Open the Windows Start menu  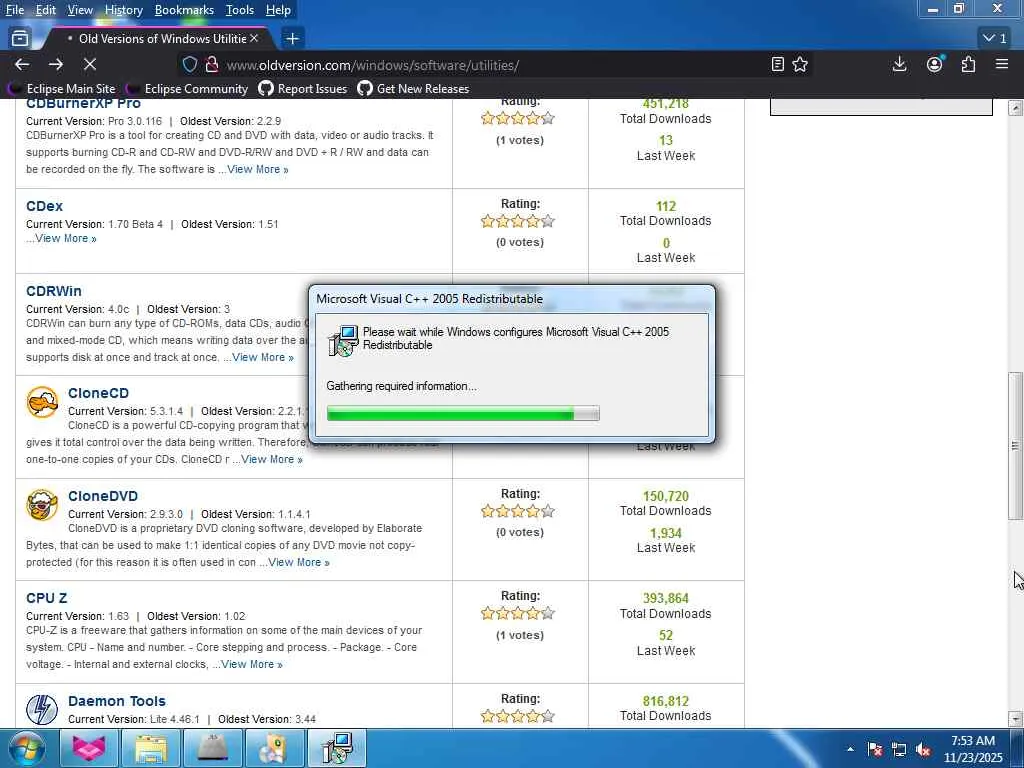[26, 748]
